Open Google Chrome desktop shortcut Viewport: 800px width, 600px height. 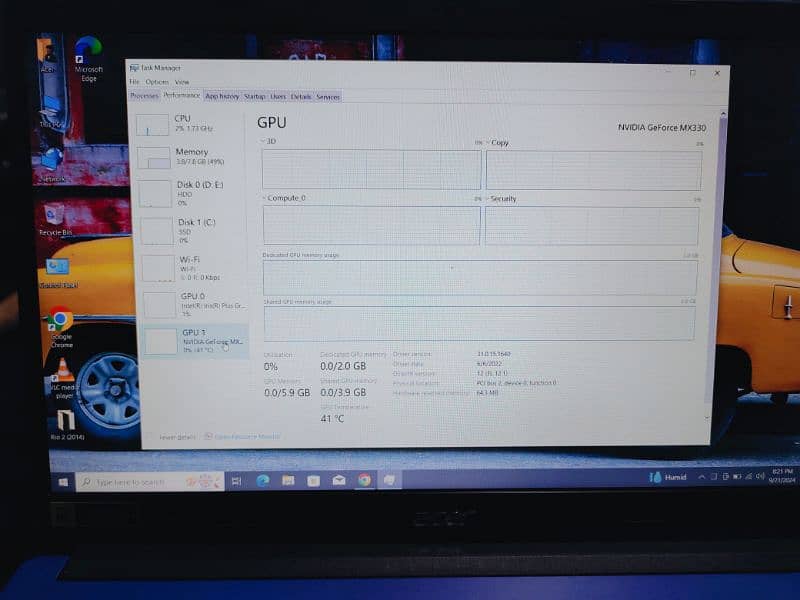click(x=60, y=322)
